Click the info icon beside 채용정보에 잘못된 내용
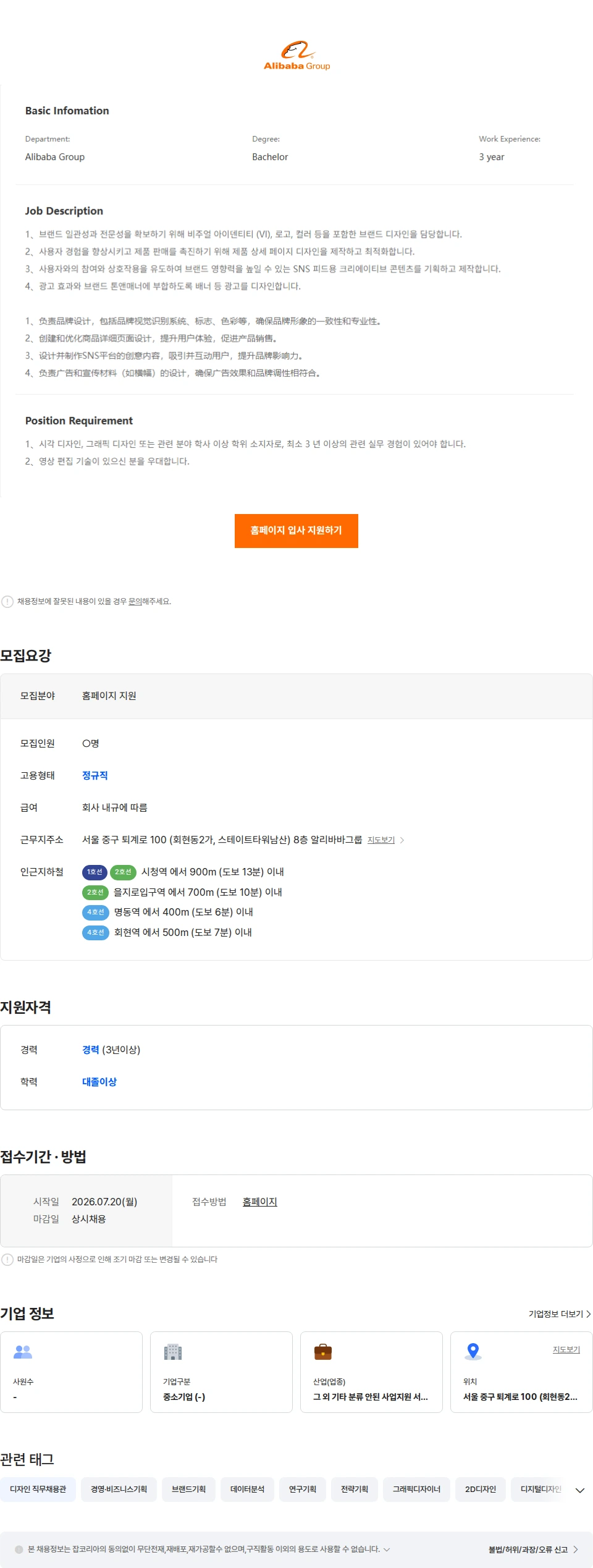Image resolution: width=593 pixels, height=1568 pixels. 7,602
